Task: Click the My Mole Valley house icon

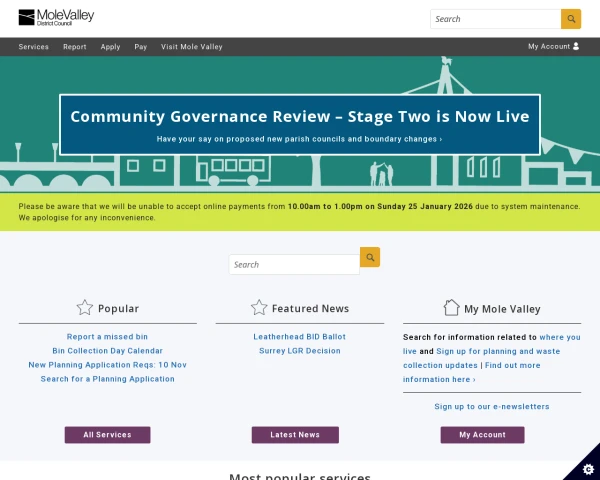Action: click(x=451, y=308)
